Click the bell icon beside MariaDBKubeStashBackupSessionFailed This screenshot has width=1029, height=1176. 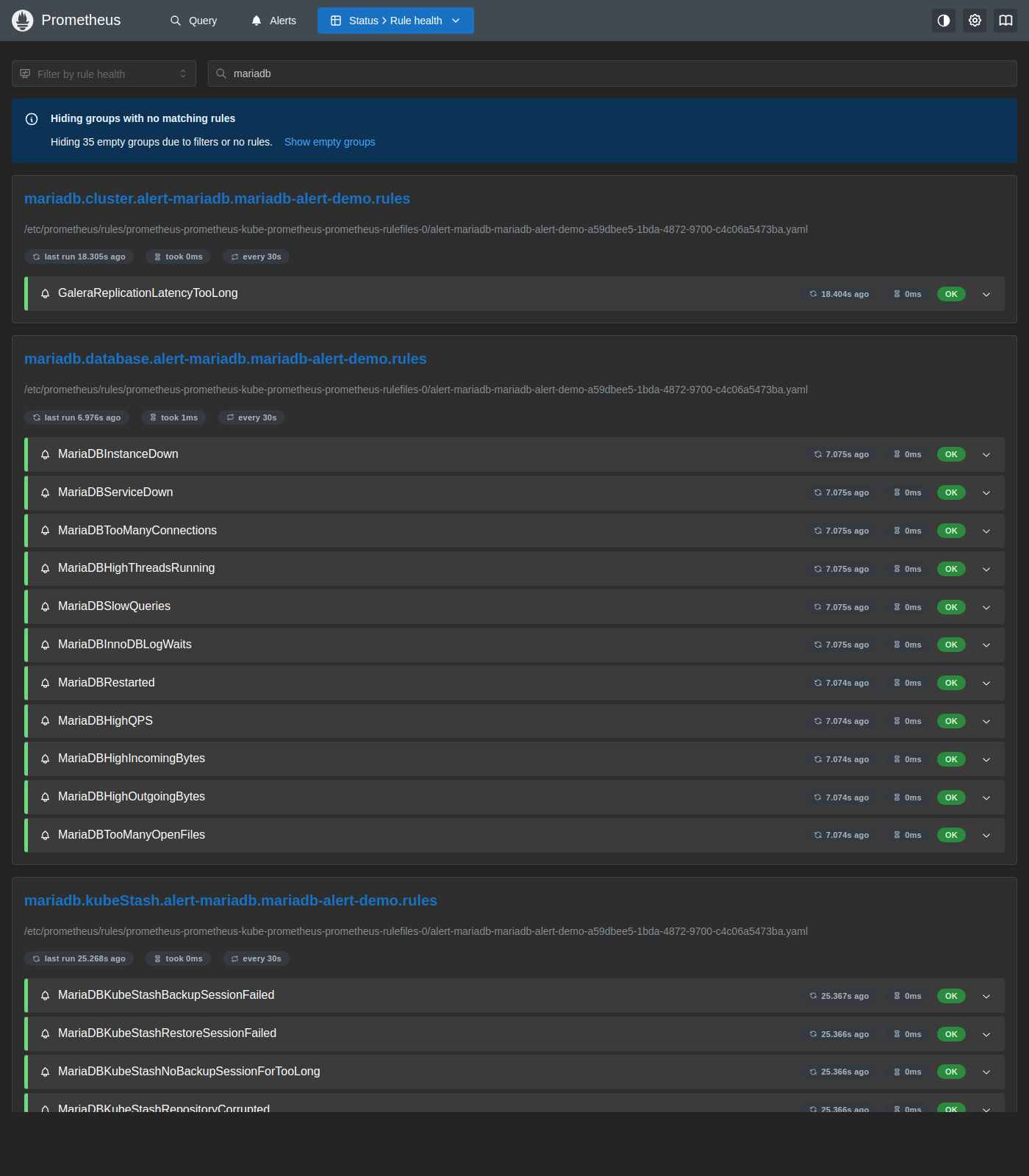(x=45, y=996)
